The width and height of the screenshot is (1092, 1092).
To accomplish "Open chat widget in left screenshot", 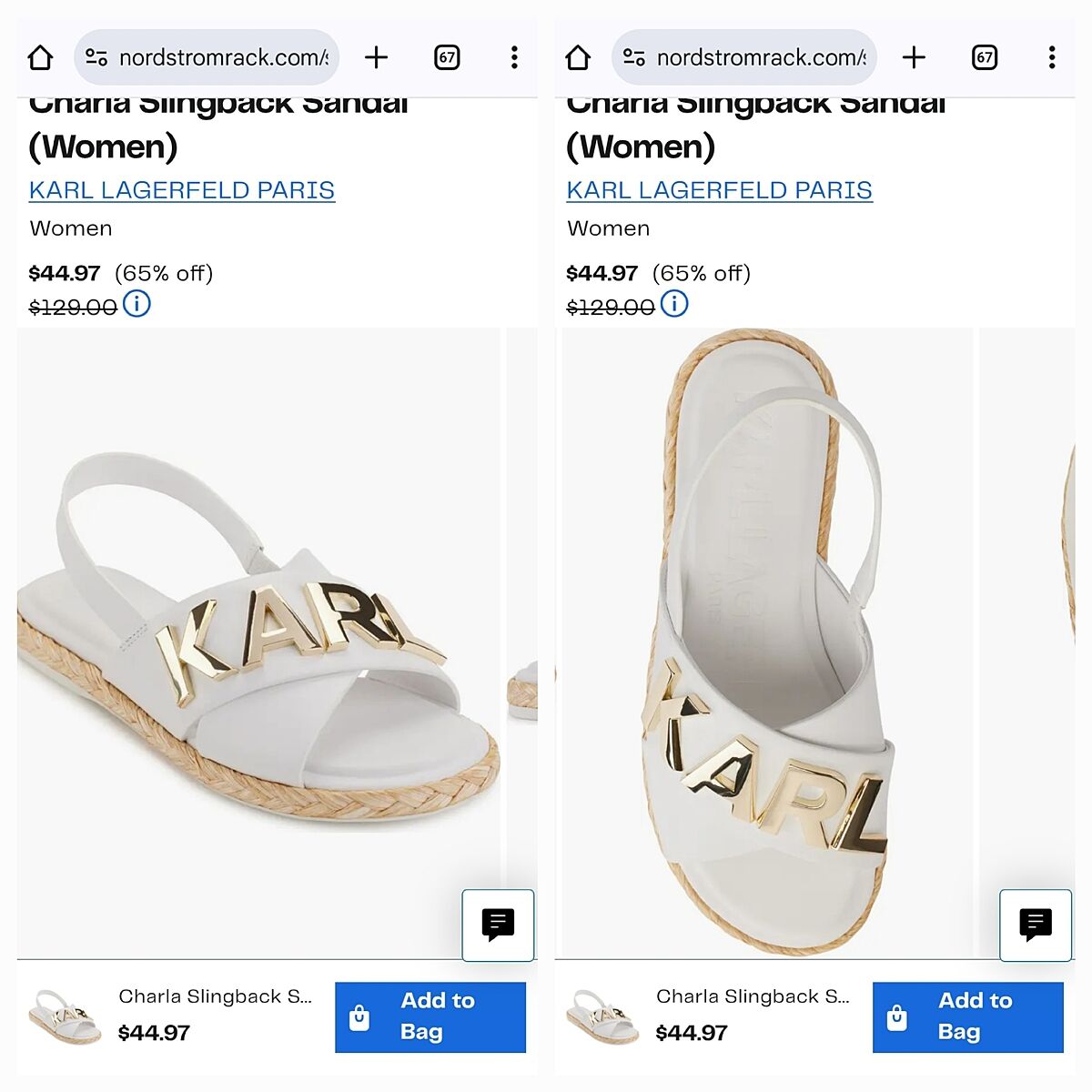I will pyautogui.click(x=498, y=925).
